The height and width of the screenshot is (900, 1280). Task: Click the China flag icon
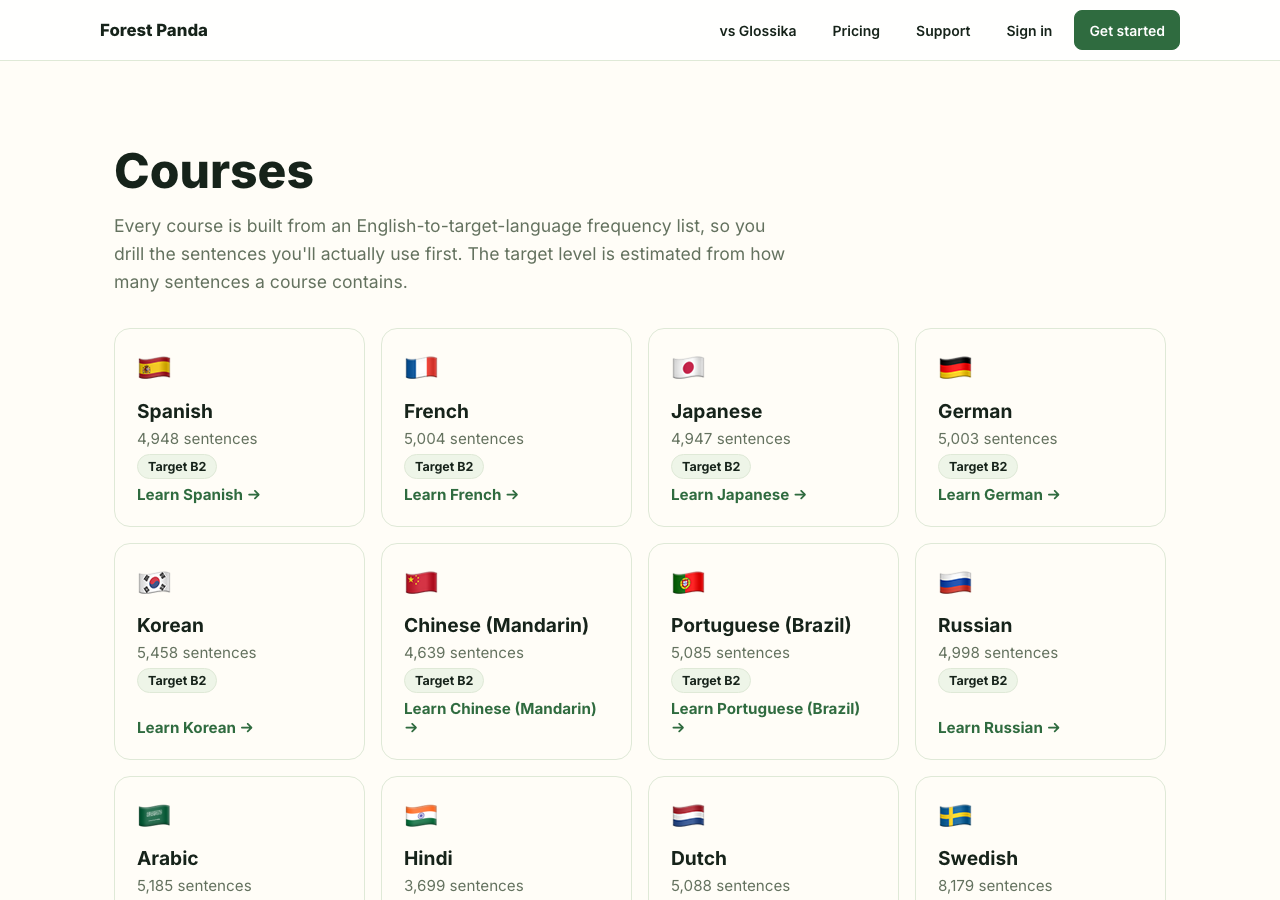[421, 583]
